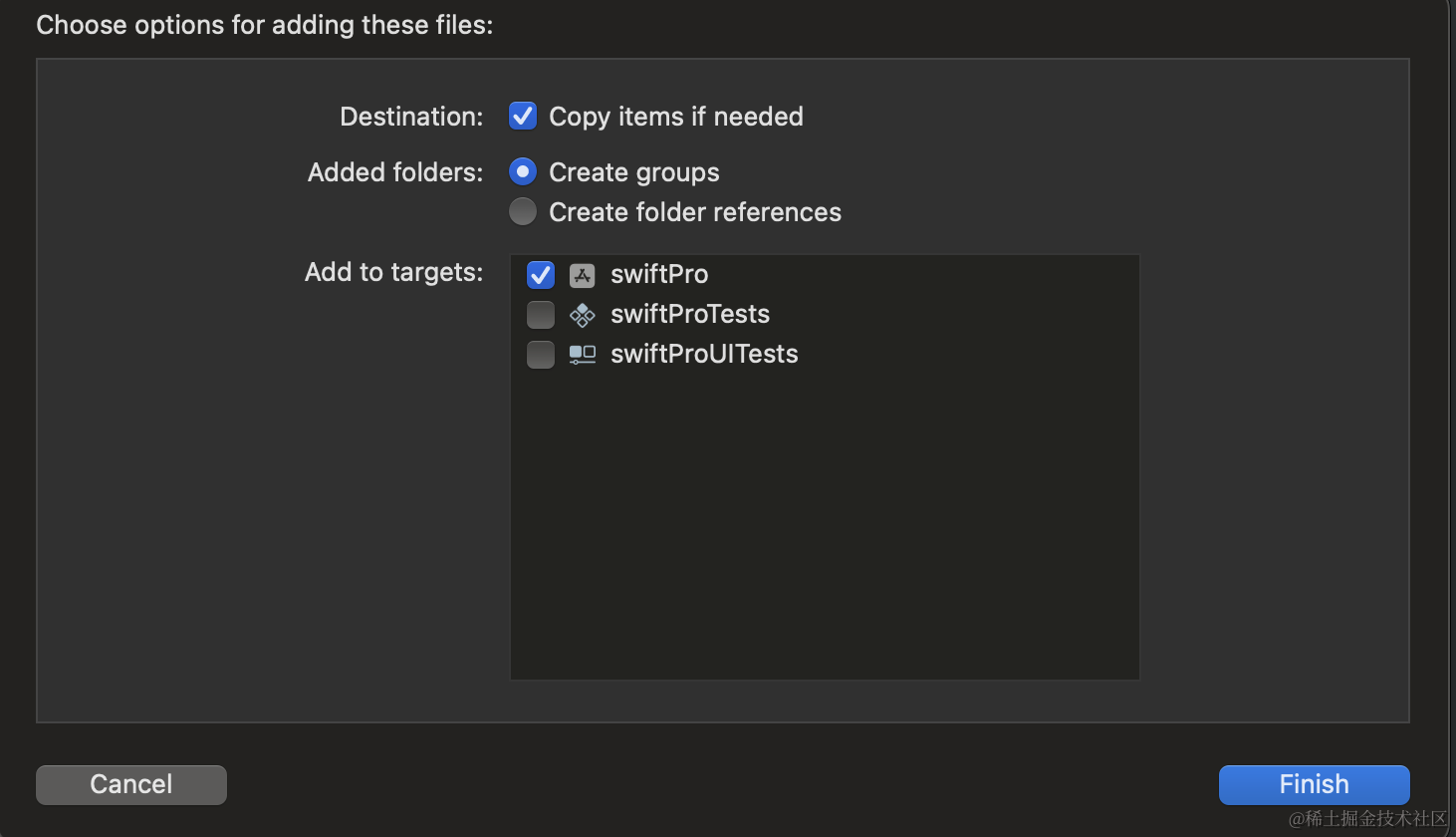Click the 'Add to targets:' label
The width and height of the screenshot is (1456, 837).
click(x=393, y=272)
